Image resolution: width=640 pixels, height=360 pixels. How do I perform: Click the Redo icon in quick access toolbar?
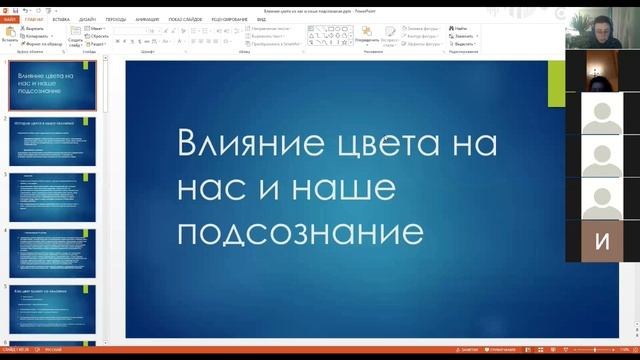(x=38, y=11)
